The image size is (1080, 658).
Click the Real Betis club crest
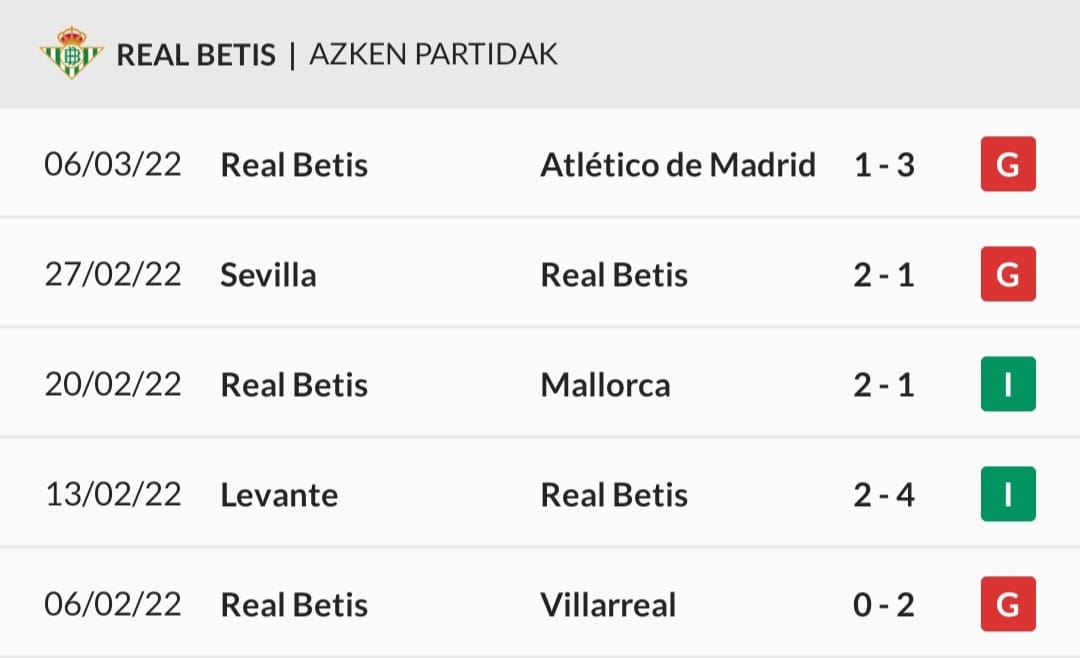pos(71,54)
